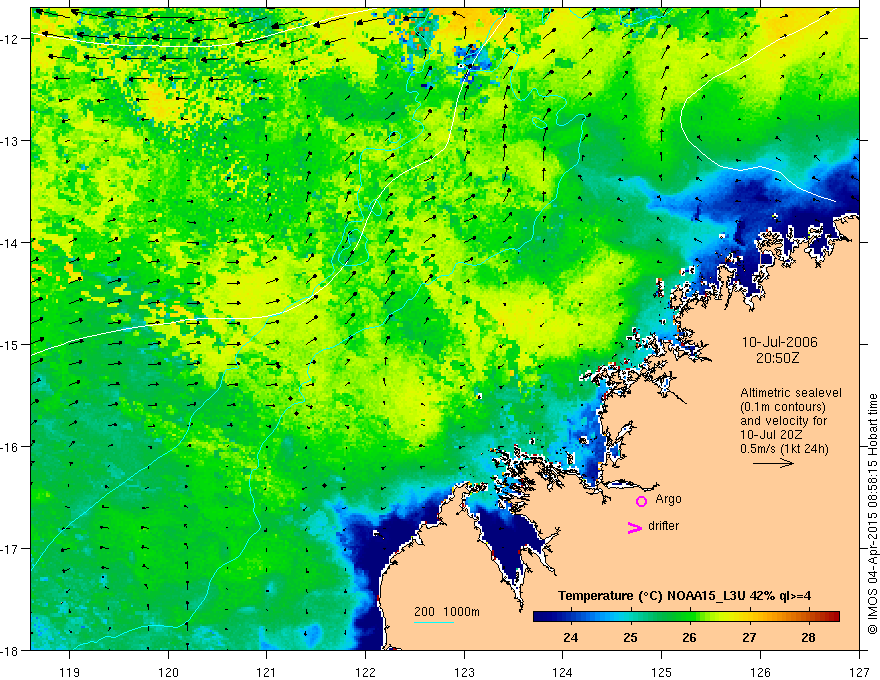Click the 'and velocity for' caption line
Image resolution: width=880 pixels, height=680 pixels.
pyautogui.click(x=783, y=420)
